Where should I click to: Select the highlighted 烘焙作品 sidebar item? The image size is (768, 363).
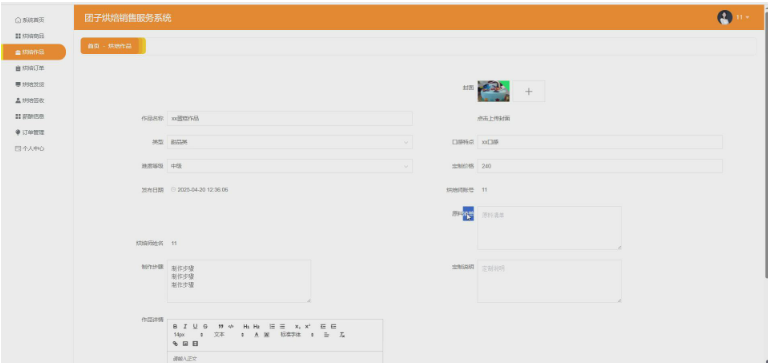coord(34,52)
